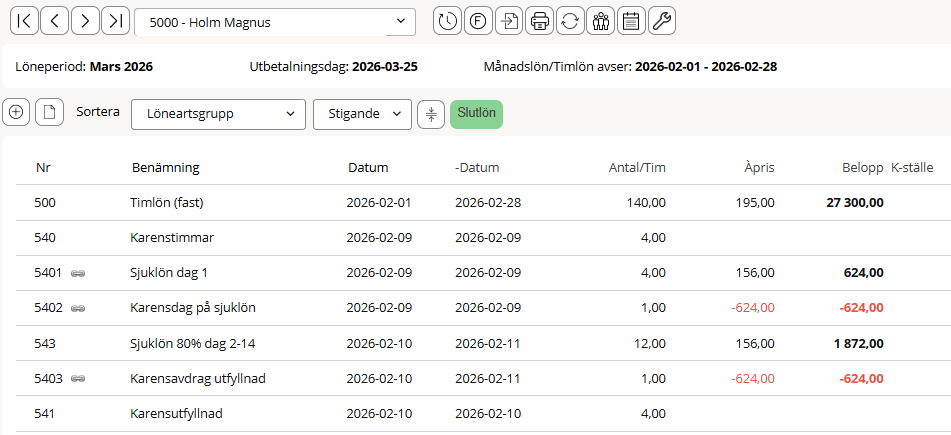Open the employees group icon

(600, 21)
